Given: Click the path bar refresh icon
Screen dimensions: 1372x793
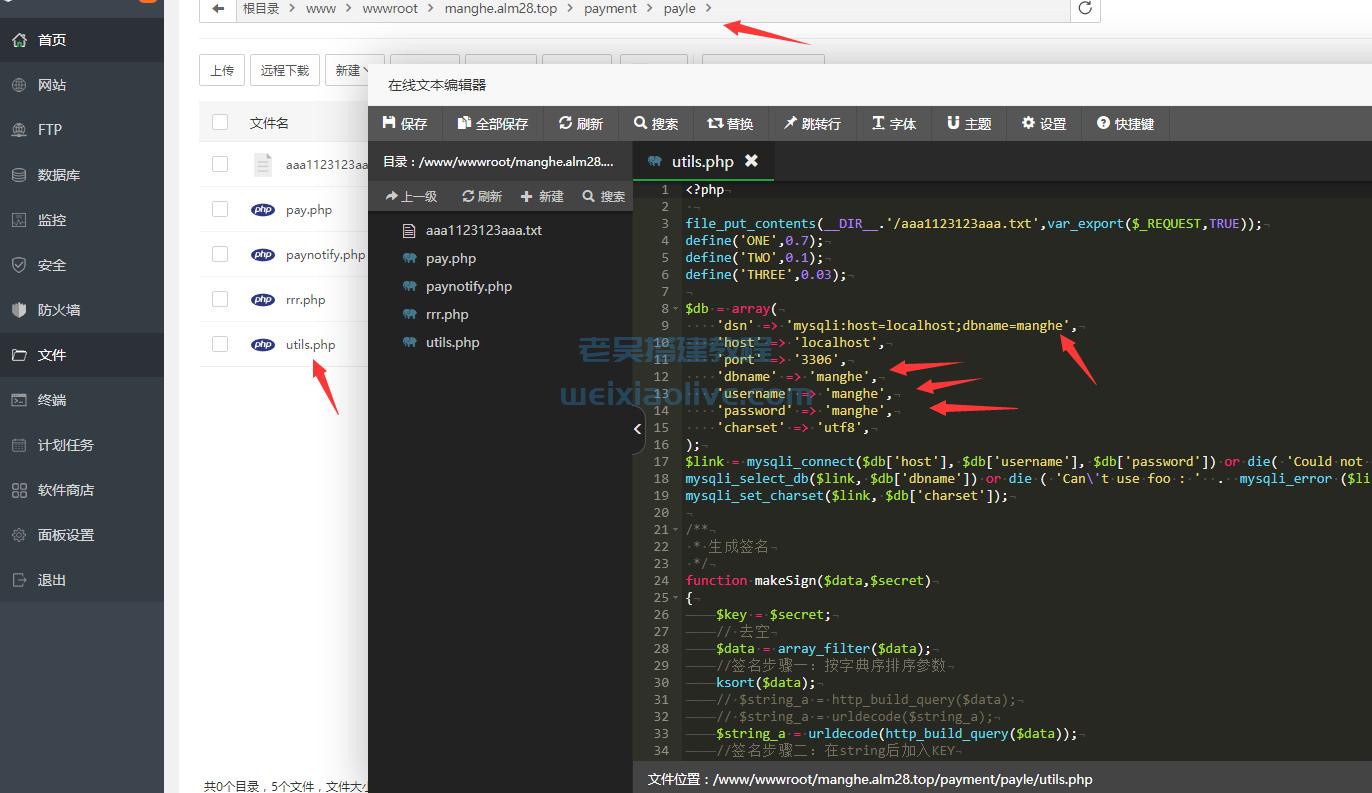Looking at the screenshot, I should click(1085, 9).
